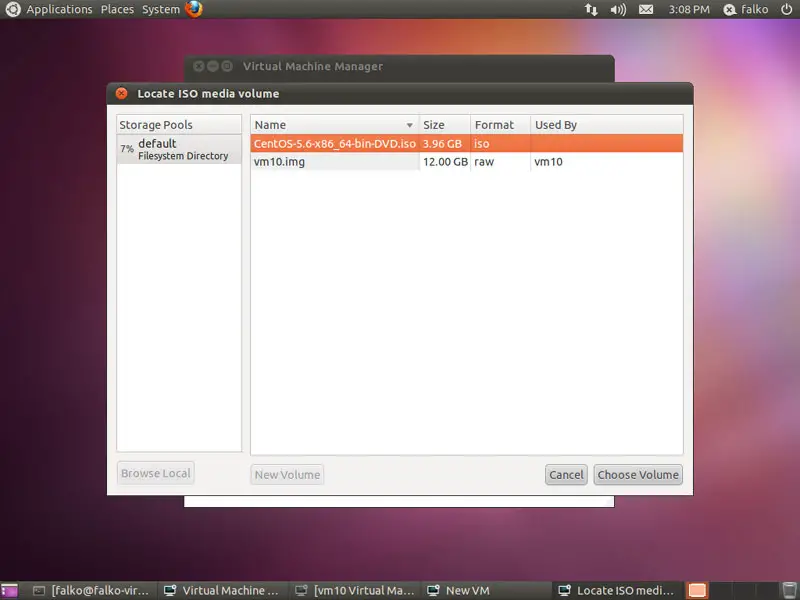Sort volumes by Name column header
Screen dimensions: 800x600
click(x=334, y=124)
